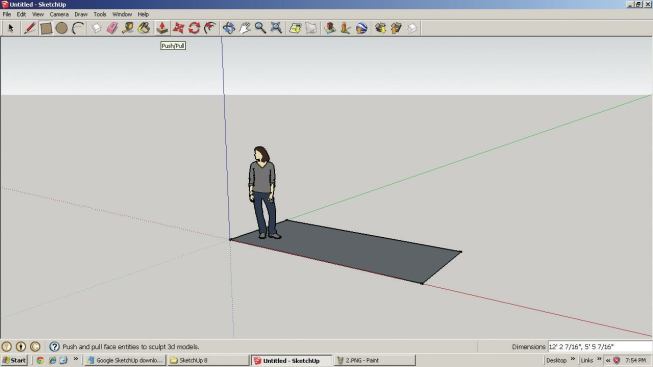
Task: Choose the Tape Measure tool
Action: (x=128, y=28)
